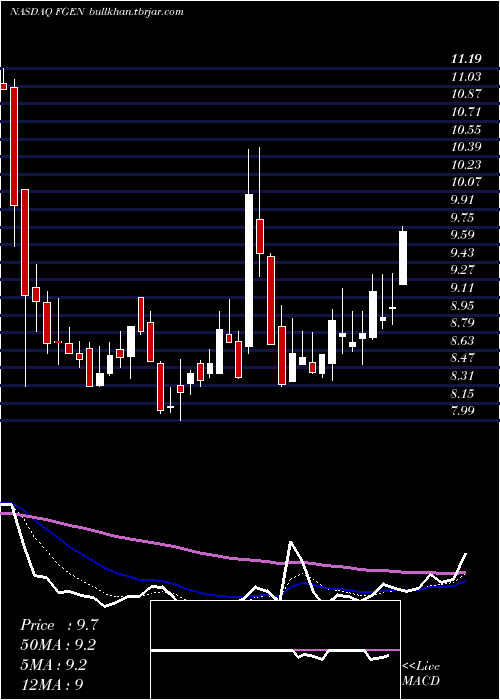Click the Price : 9.7 readout
This screenshot has height=700, width=500.
[58, 625]
